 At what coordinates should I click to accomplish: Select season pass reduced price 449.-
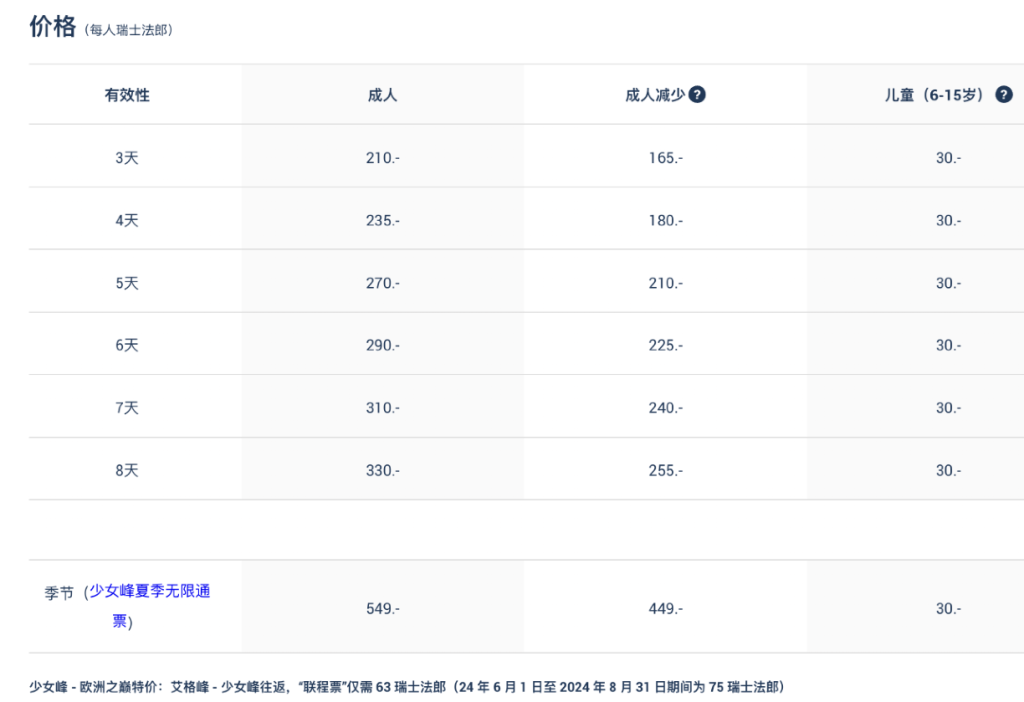(x=665, y=609)
